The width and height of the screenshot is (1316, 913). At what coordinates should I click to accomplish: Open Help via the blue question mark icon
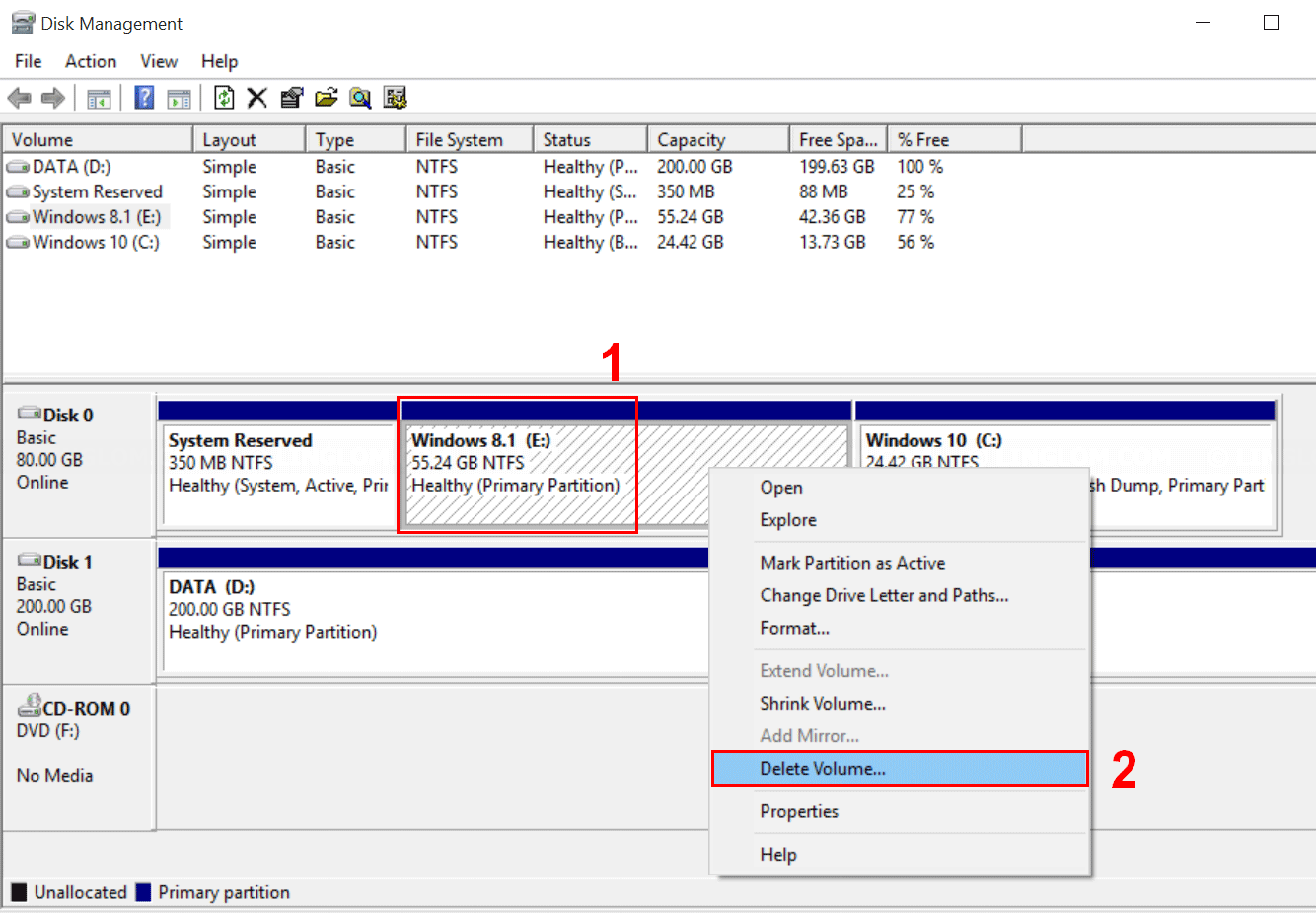coord(144,98)
